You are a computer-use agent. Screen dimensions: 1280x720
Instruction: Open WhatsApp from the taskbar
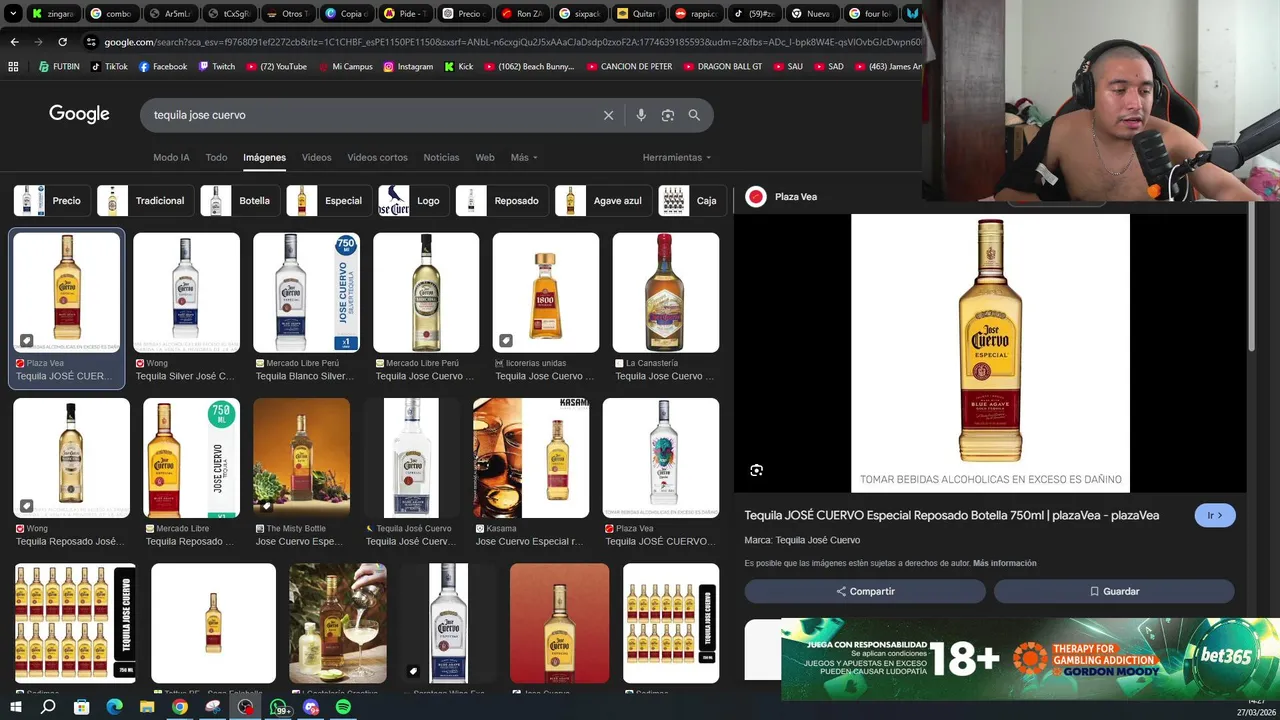click(279, 707)
